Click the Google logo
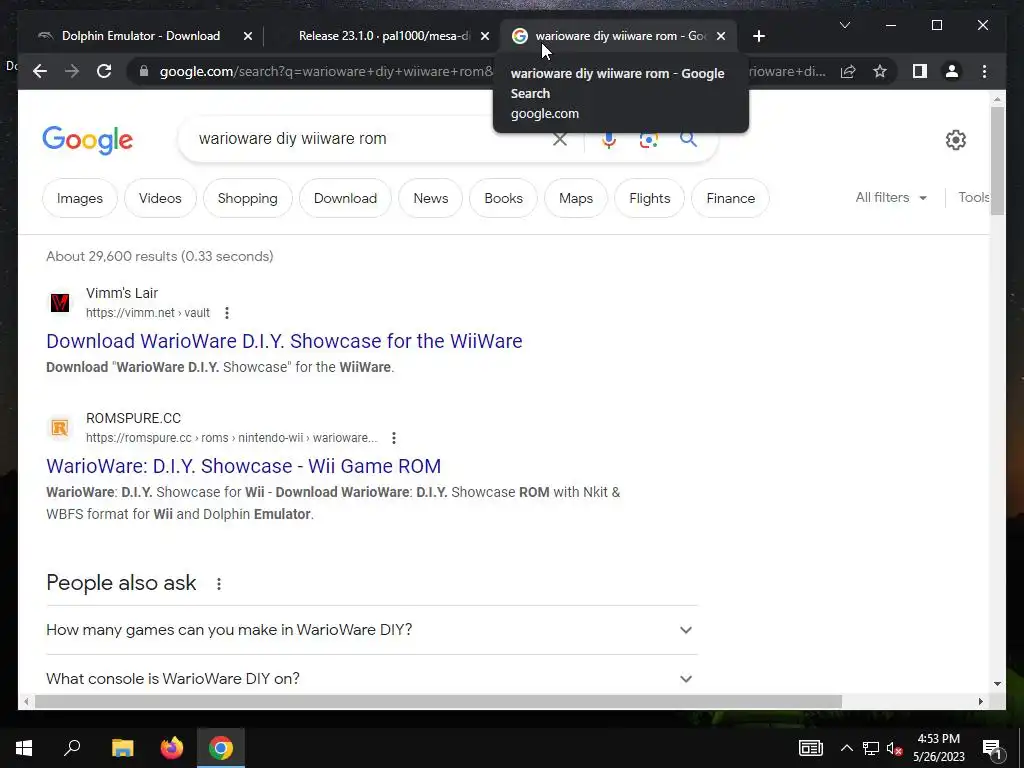 coord(88,140)
